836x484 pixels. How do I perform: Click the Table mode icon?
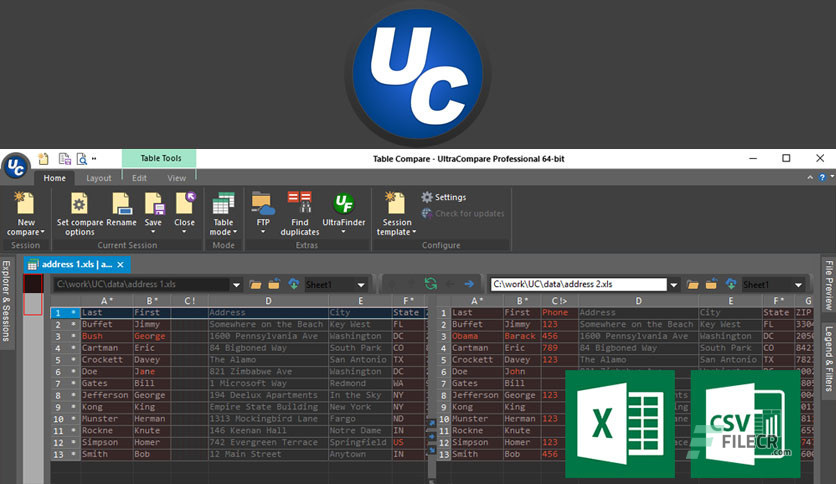pos(223,204)
